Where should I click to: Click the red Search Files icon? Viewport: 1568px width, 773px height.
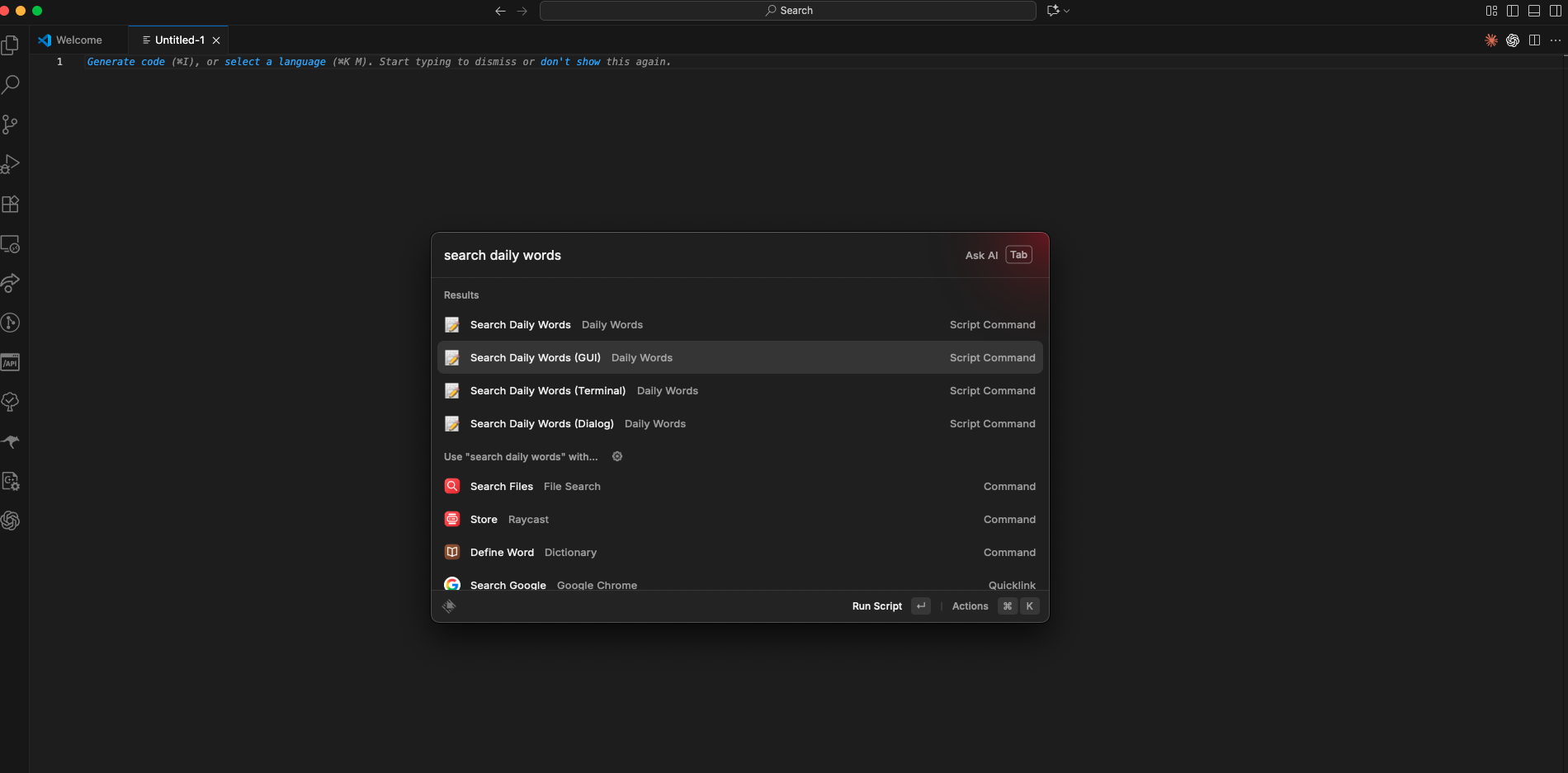(452, 487)
